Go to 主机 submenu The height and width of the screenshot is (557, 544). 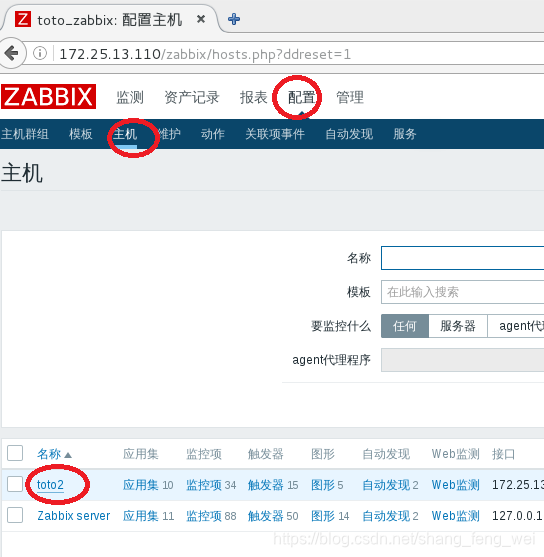(x=125, y=134)
